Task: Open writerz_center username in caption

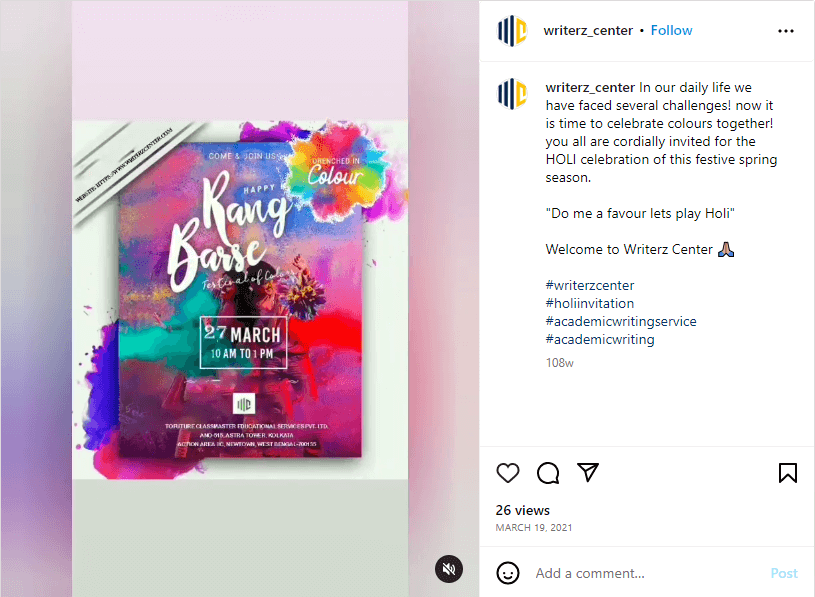Action: tap(590, 87)
